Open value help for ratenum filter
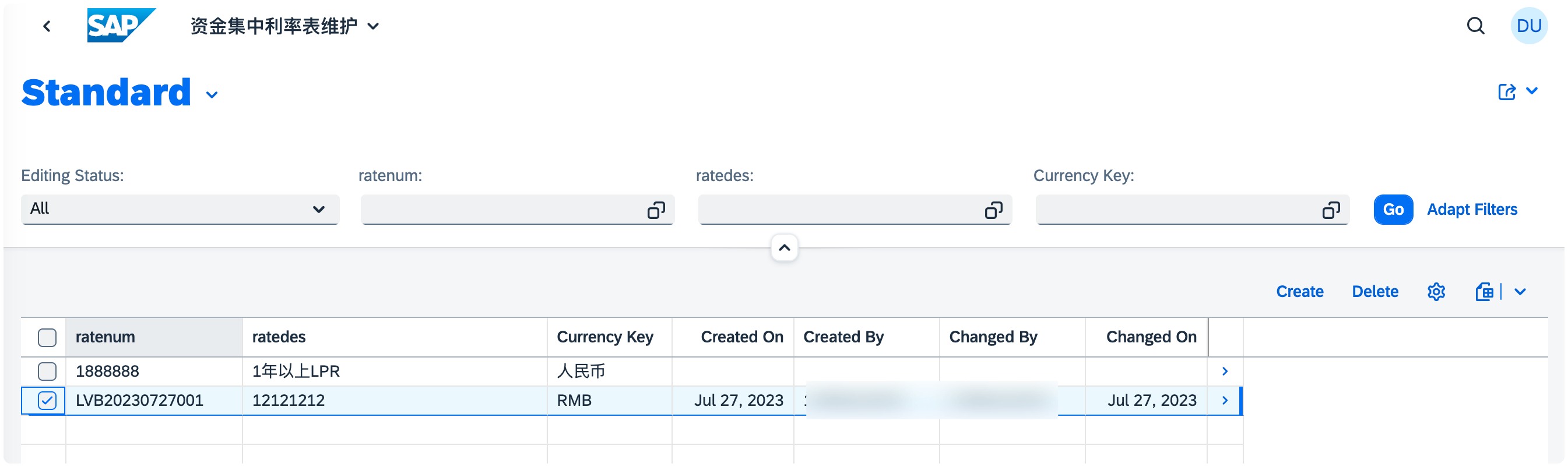 [x=656, y=210]
